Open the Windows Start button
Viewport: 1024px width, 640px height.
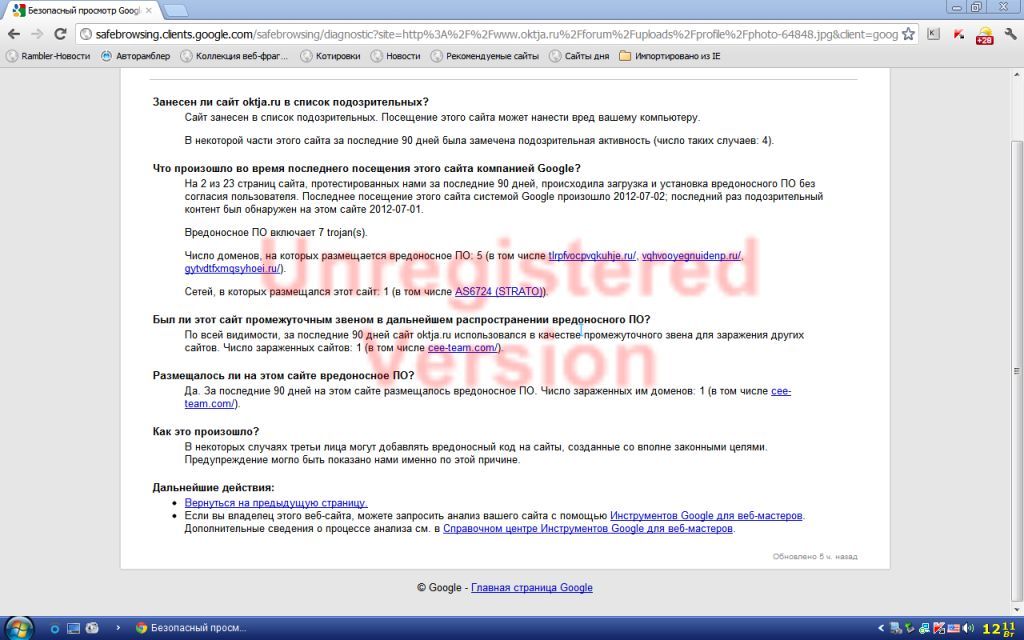click(18, 628)
